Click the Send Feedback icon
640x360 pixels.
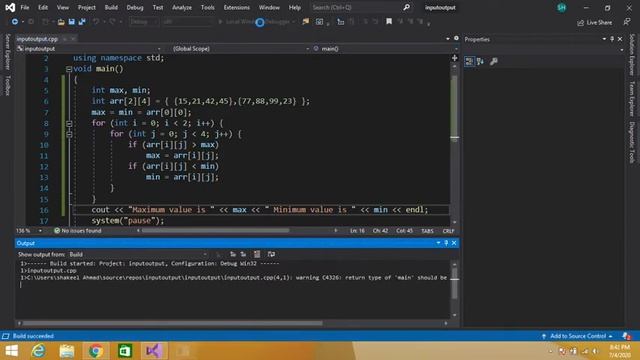click(627, 22)
